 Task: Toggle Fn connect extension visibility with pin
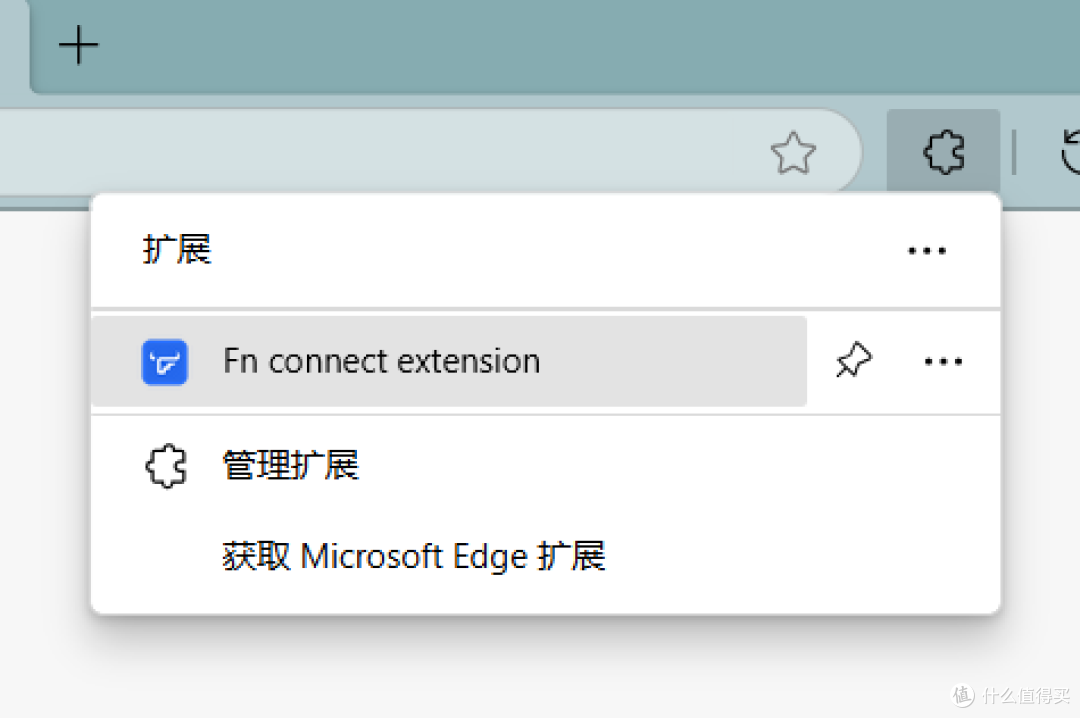(853, 361)
